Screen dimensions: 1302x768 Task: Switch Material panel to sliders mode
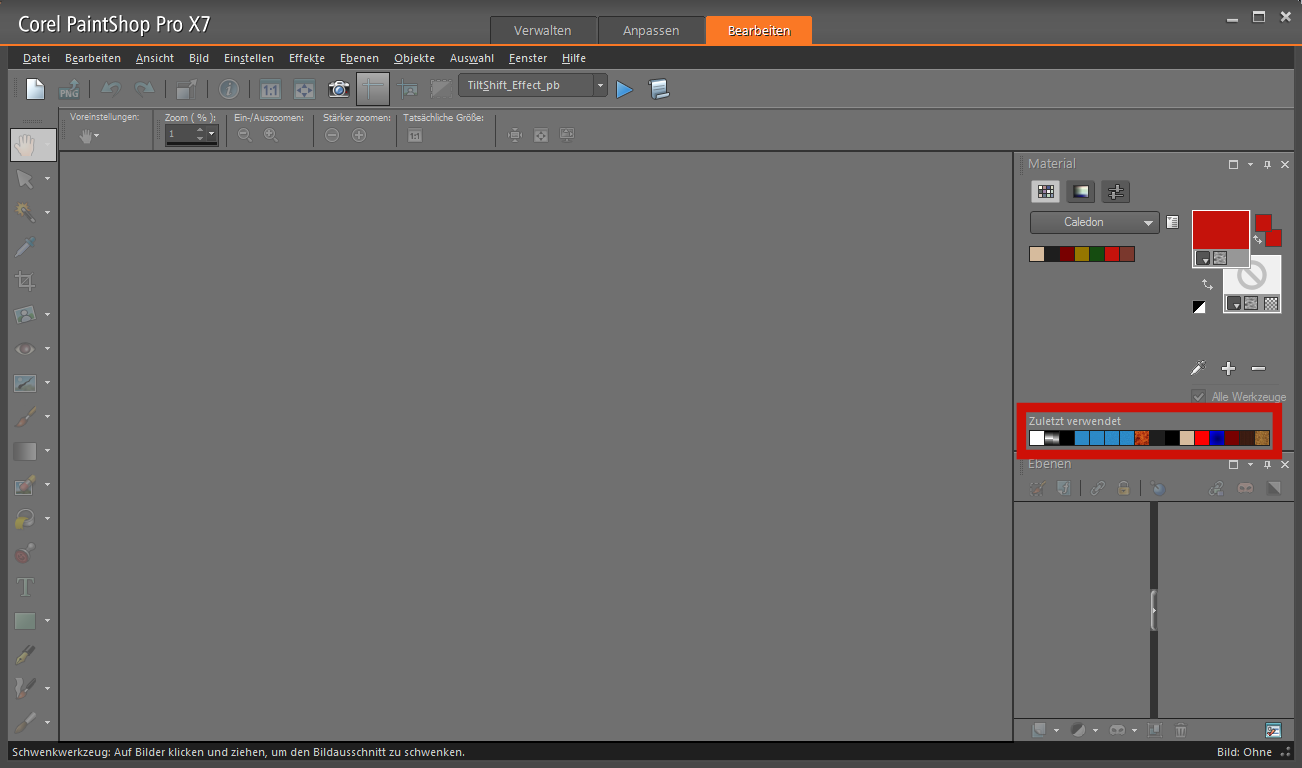point(1116,192)
